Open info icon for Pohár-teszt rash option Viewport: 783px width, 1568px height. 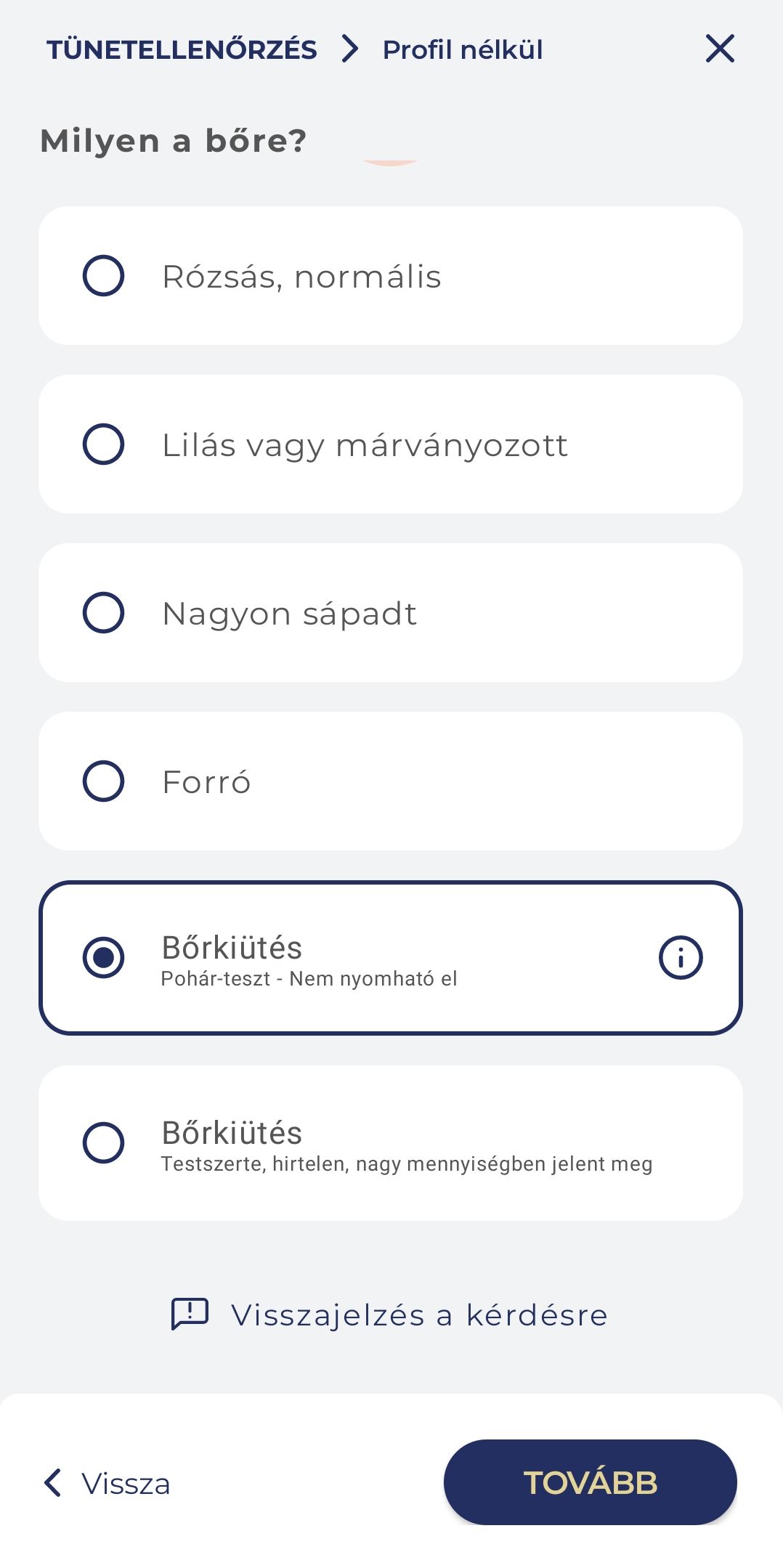pyautogui.click(x=680, y=958)
